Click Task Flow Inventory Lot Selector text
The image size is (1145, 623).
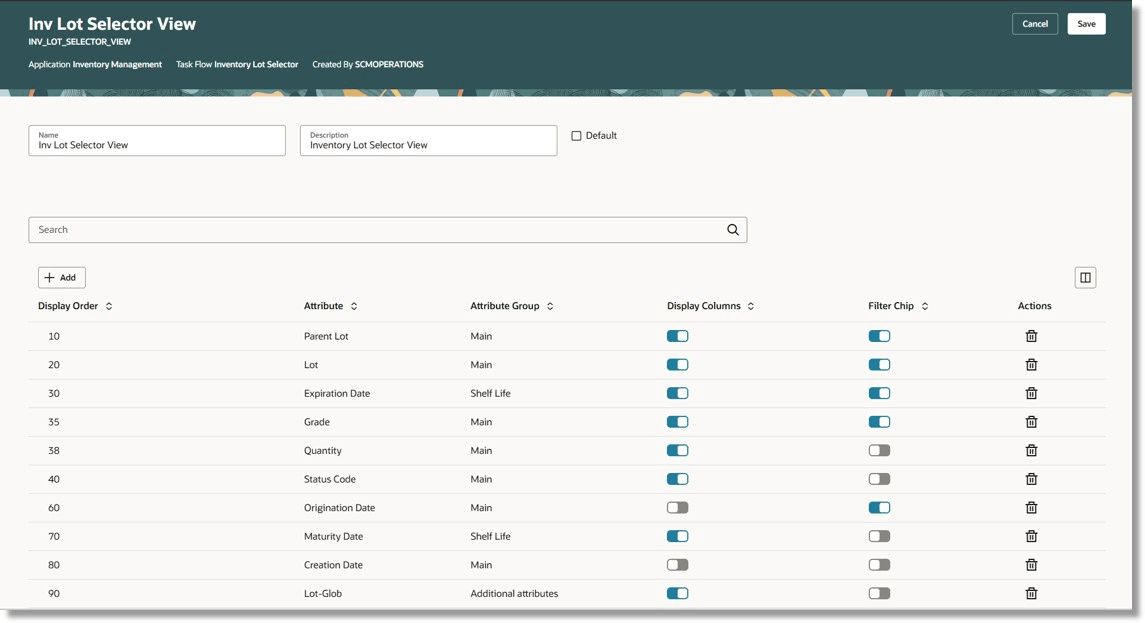coord(237,64)
